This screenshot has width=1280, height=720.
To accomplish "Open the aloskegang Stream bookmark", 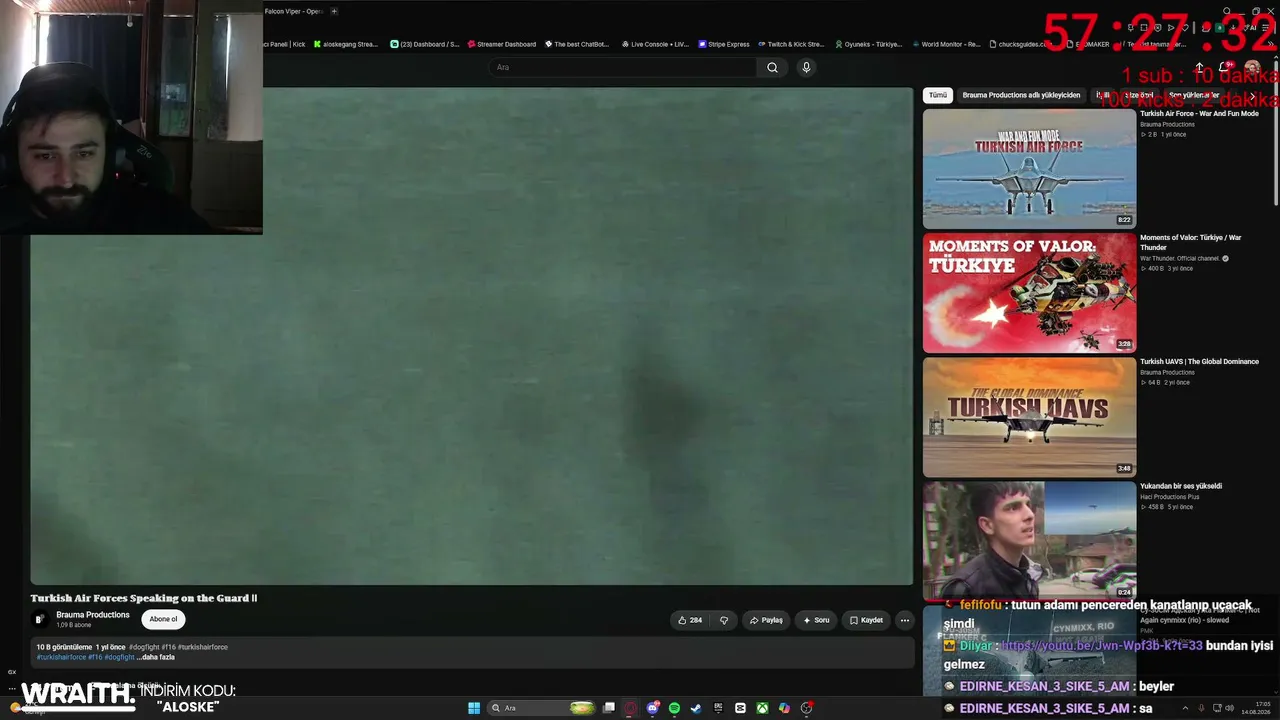I will click(345, 44).
